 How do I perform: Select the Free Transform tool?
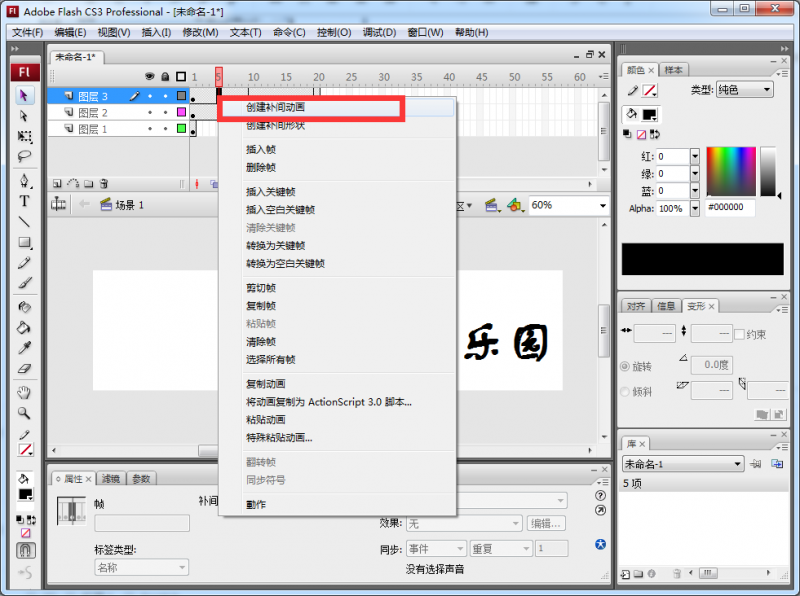coord(24,136)
